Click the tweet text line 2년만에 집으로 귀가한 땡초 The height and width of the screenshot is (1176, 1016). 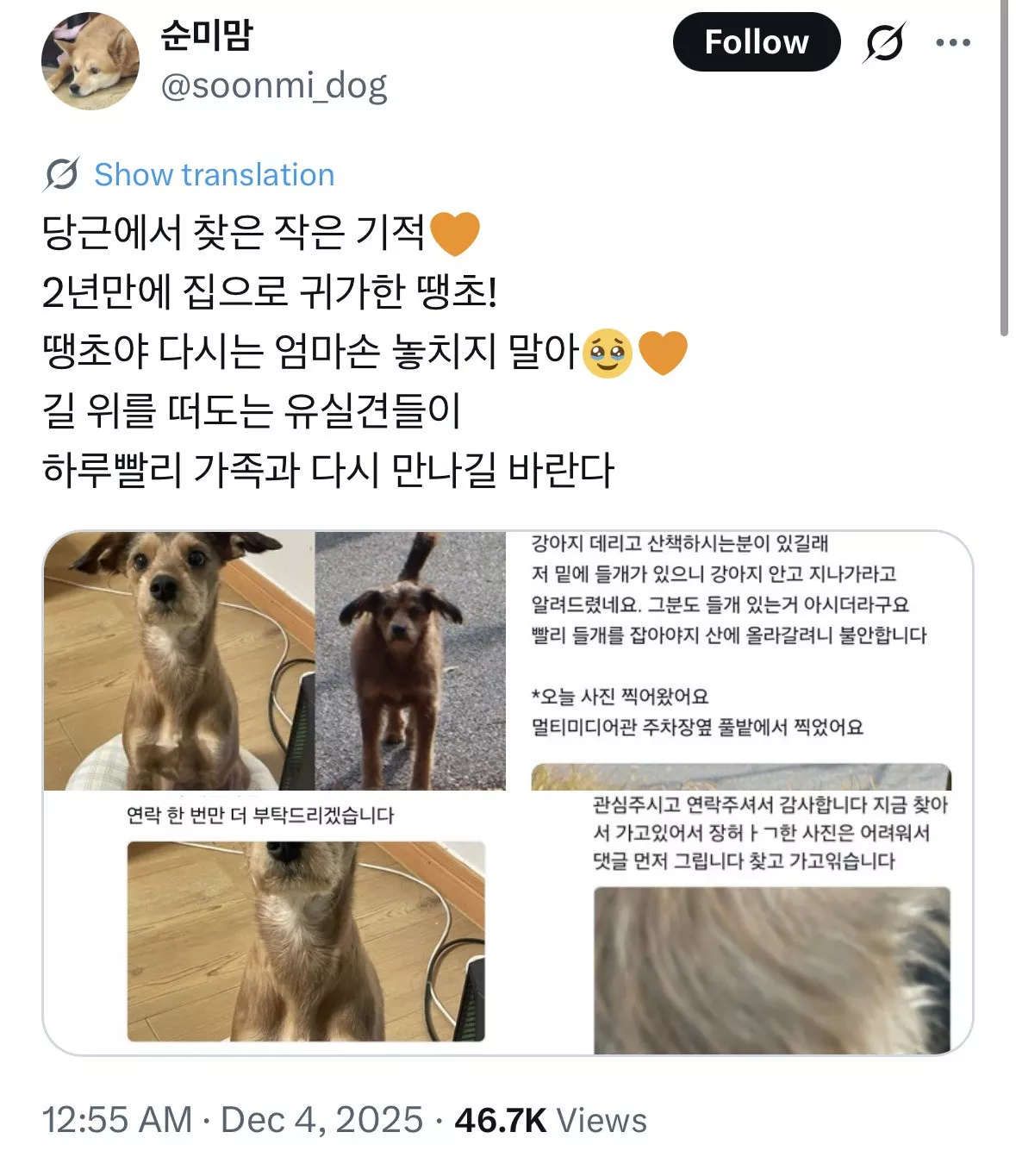pos(270,292)
